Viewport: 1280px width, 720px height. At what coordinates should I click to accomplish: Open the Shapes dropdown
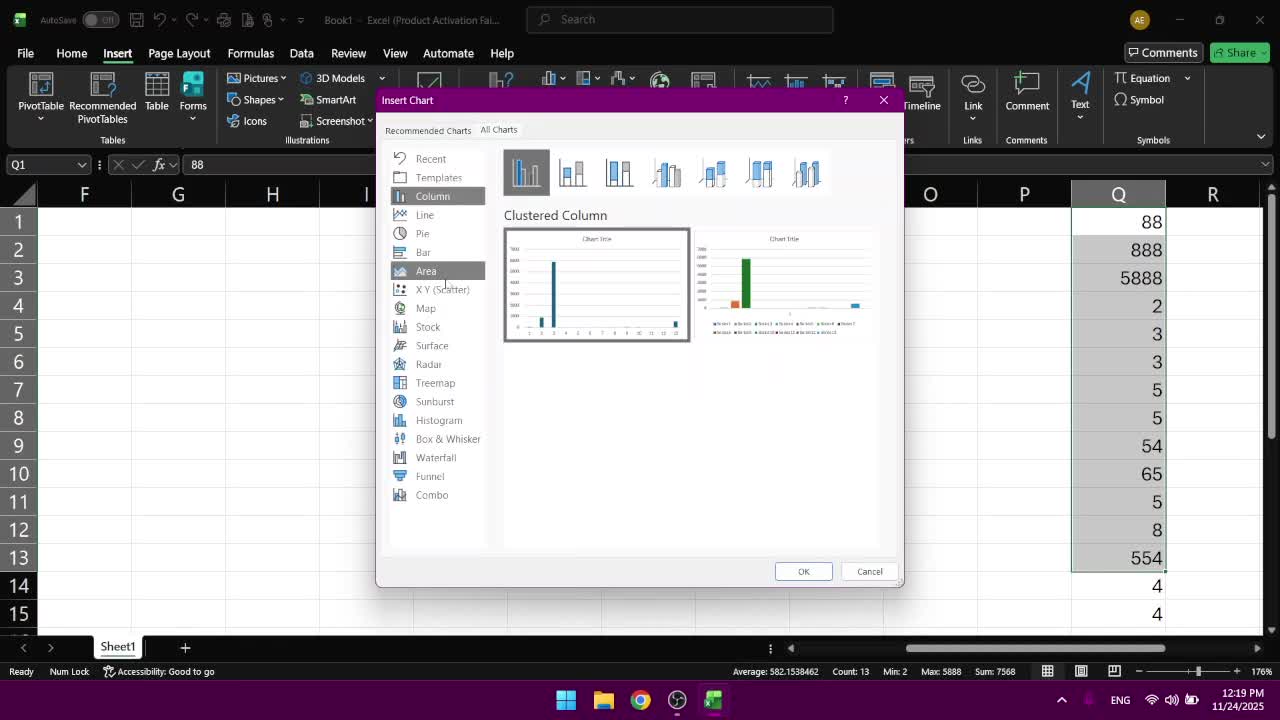click(256, 100)
